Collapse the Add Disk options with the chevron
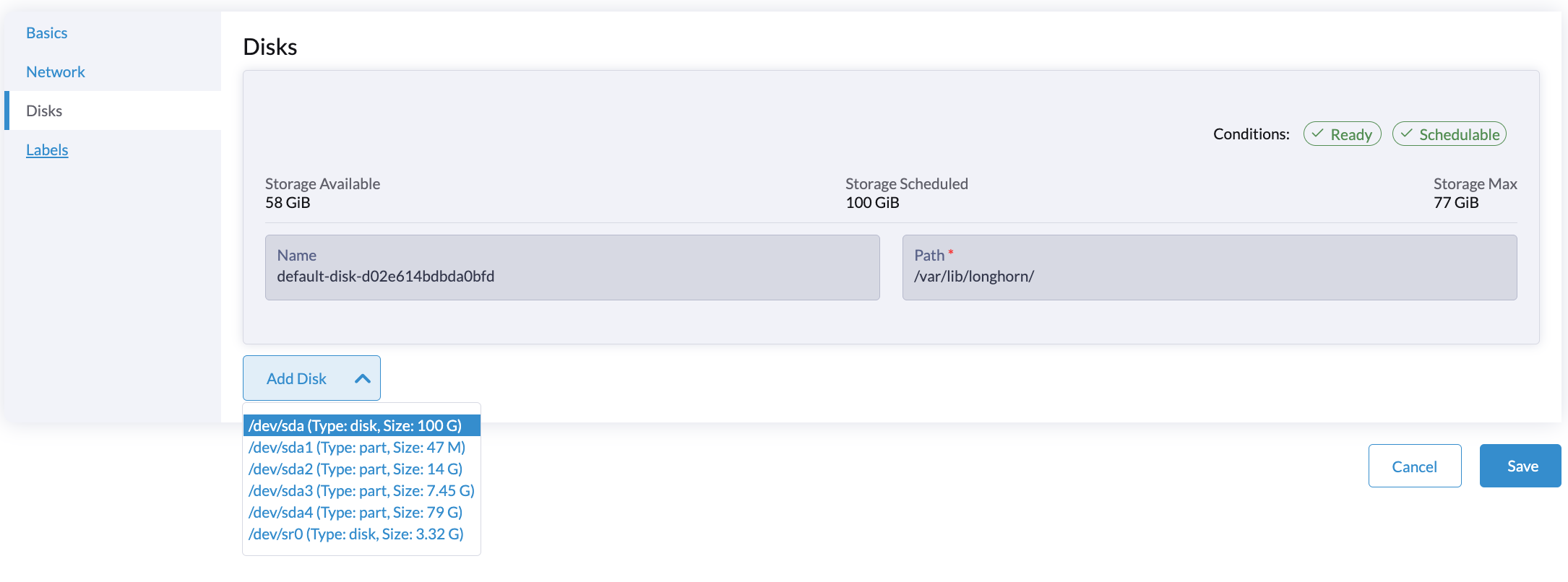 pos(361,377)
